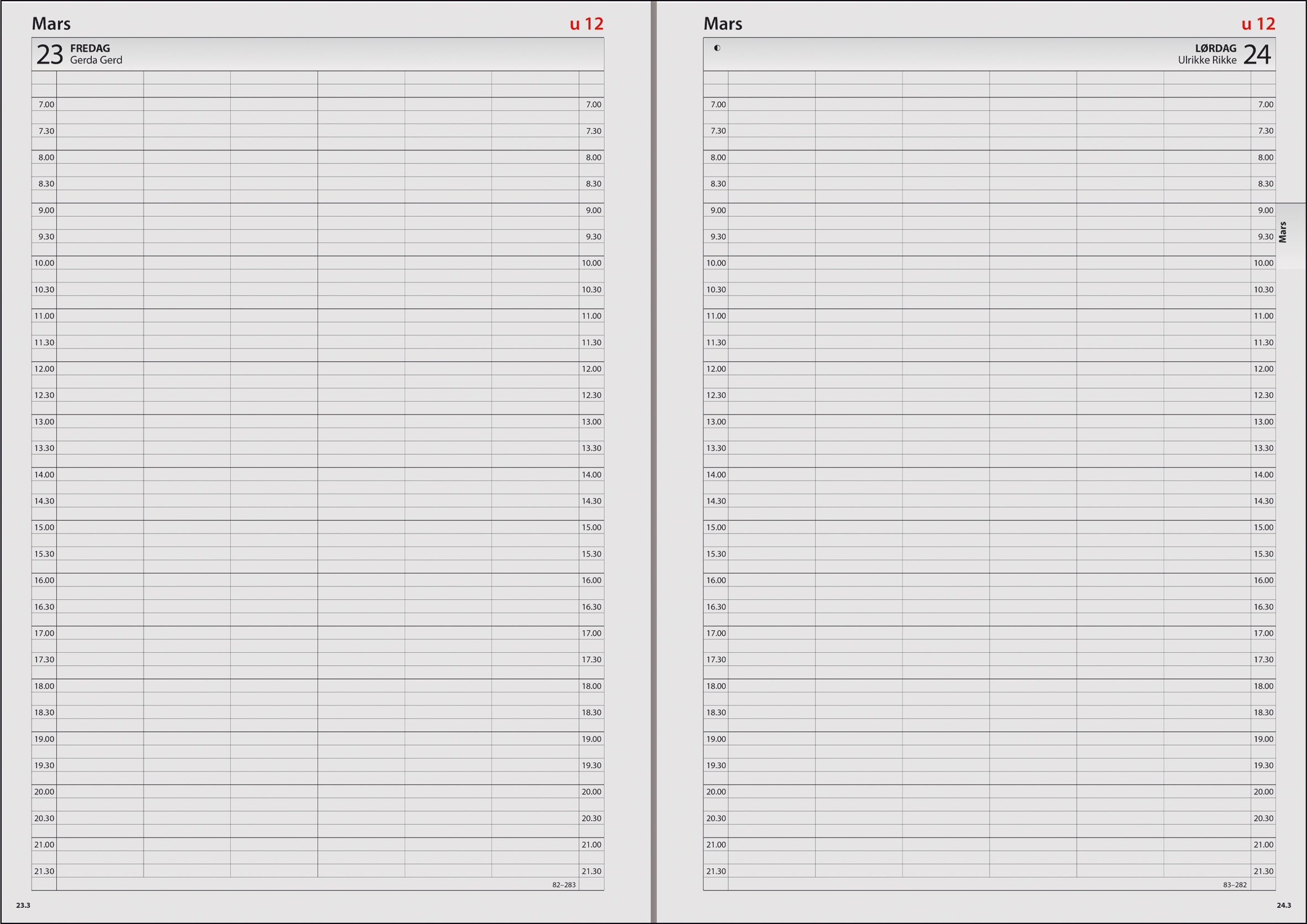The image size is (1307, 924).
Task: Select the LØRDAG day header
Action: 1215,48
